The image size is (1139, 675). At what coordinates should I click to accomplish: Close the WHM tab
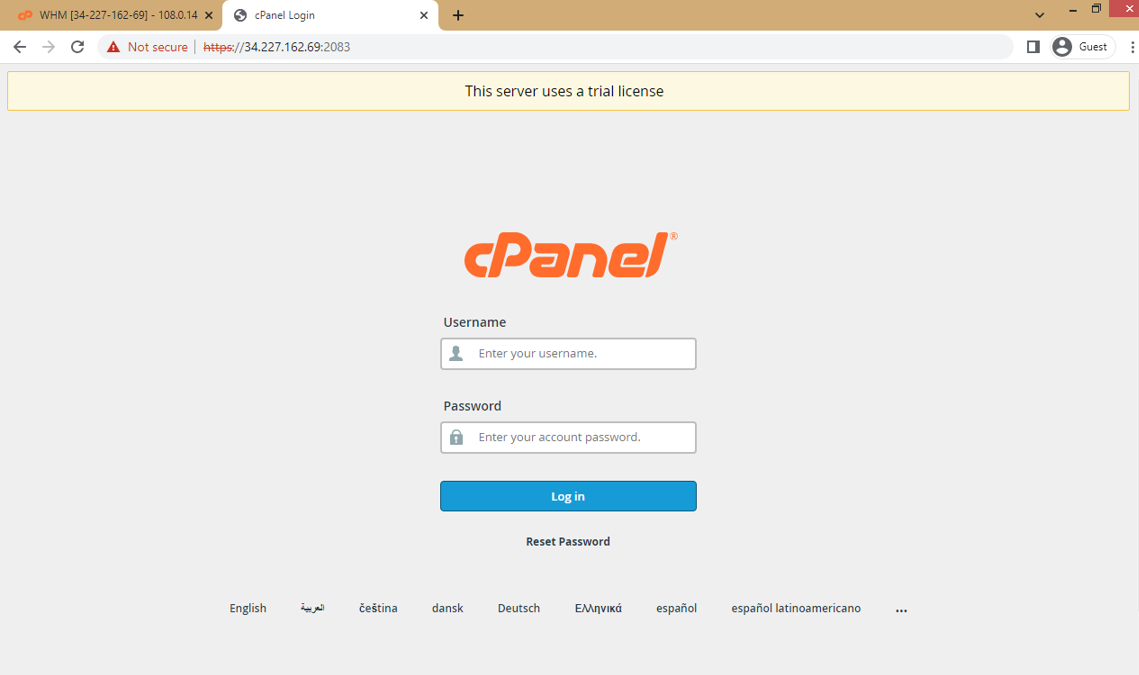click(x=209, y=15)
